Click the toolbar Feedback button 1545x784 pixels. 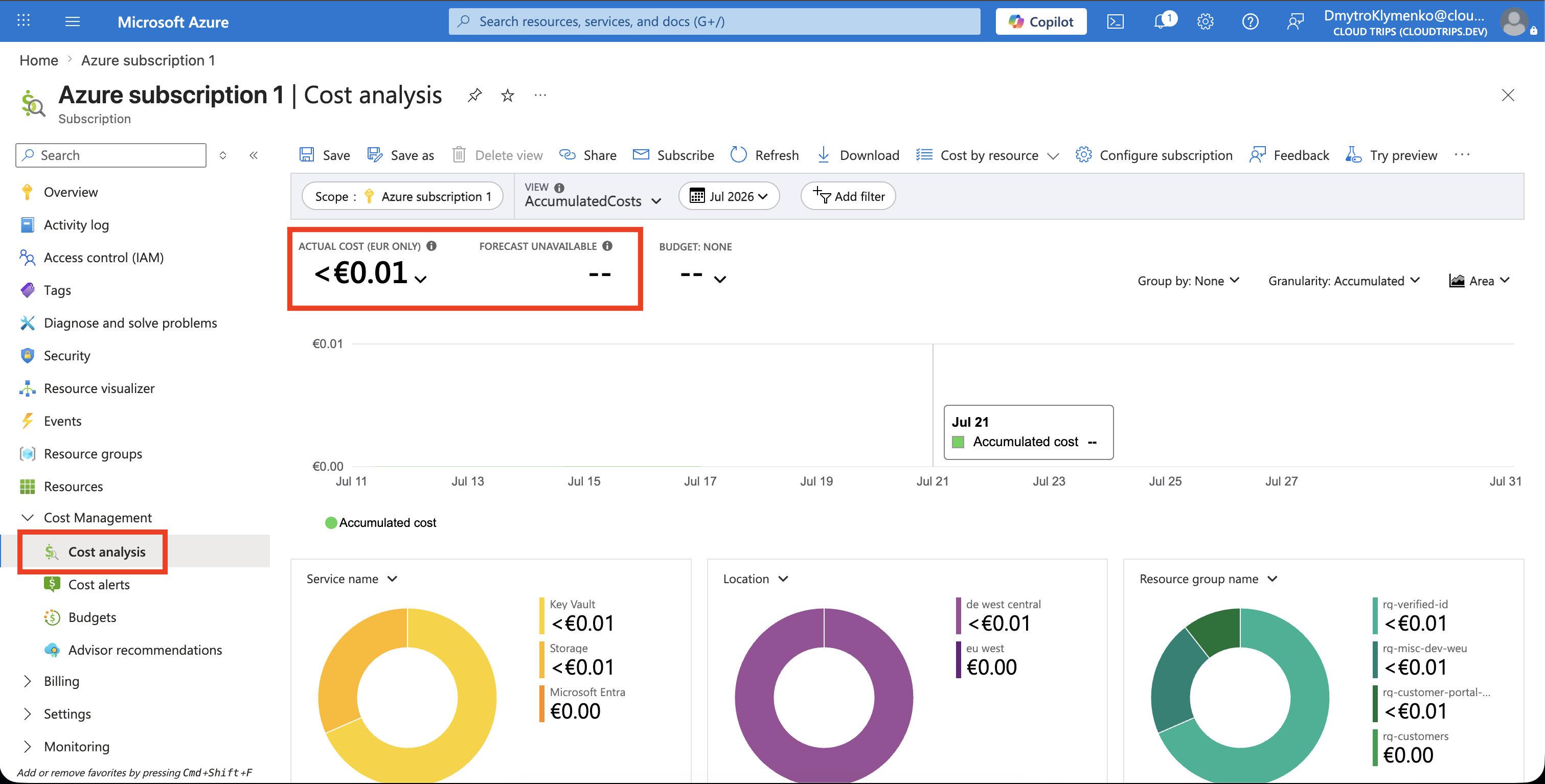coord(1289,155)
